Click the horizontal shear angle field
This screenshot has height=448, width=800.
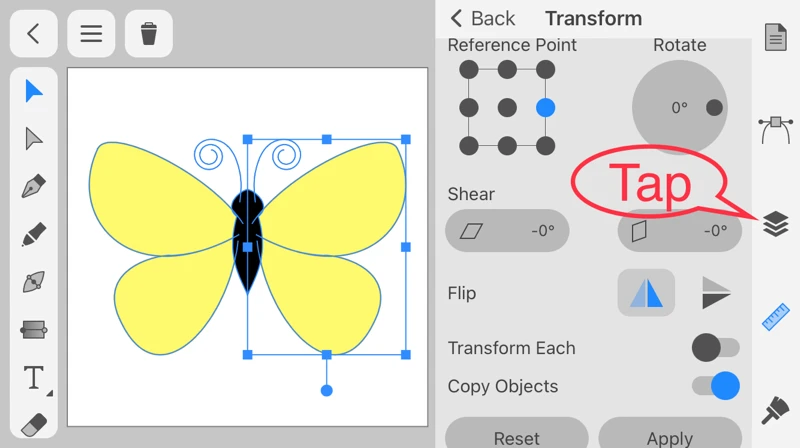click(507, 231)
